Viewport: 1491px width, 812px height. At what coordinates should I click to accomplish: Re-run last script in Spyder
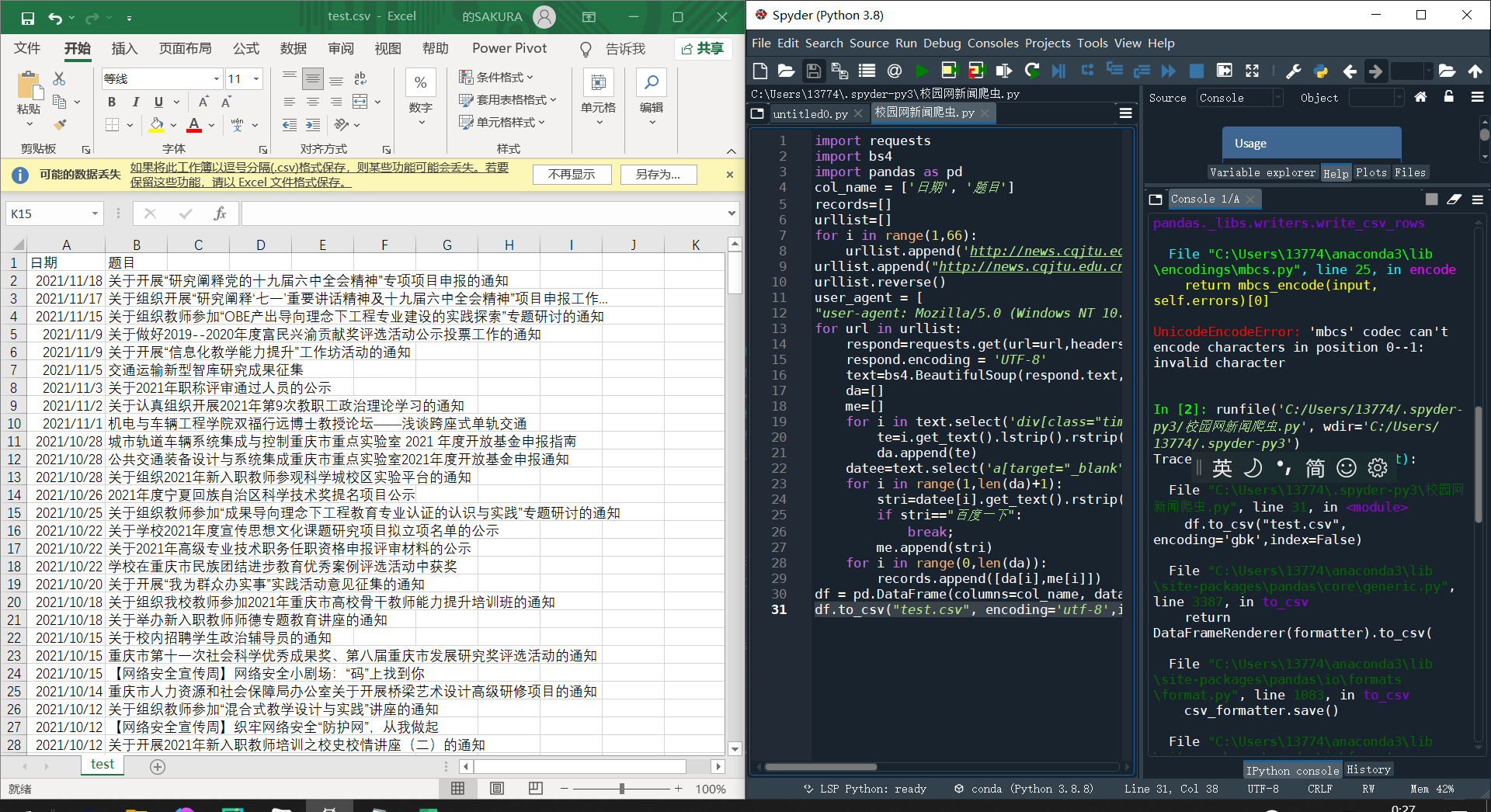[1031, 71]
